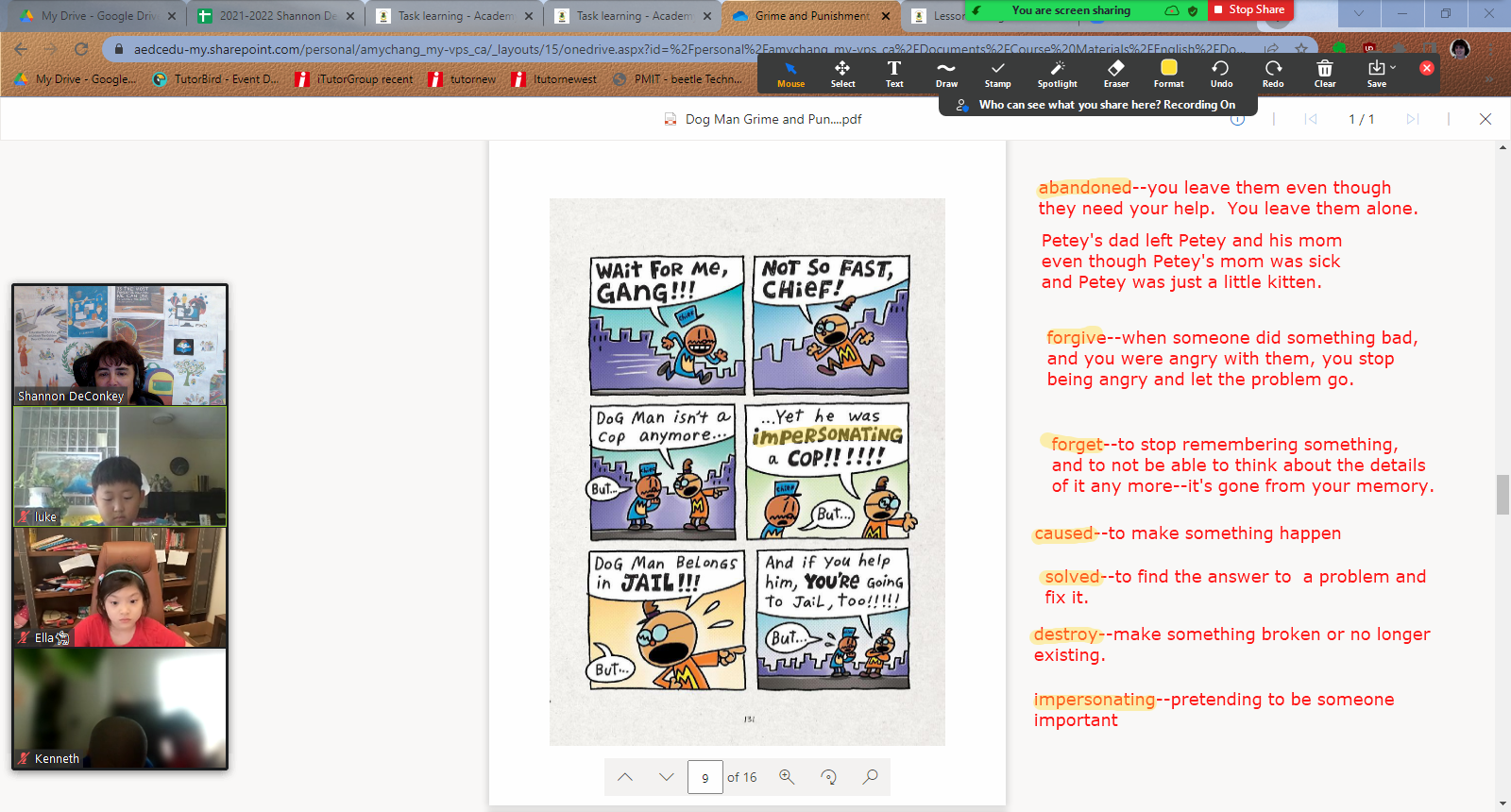
Task: Select the Grime and Punishment tab
Action: [810, 16]
